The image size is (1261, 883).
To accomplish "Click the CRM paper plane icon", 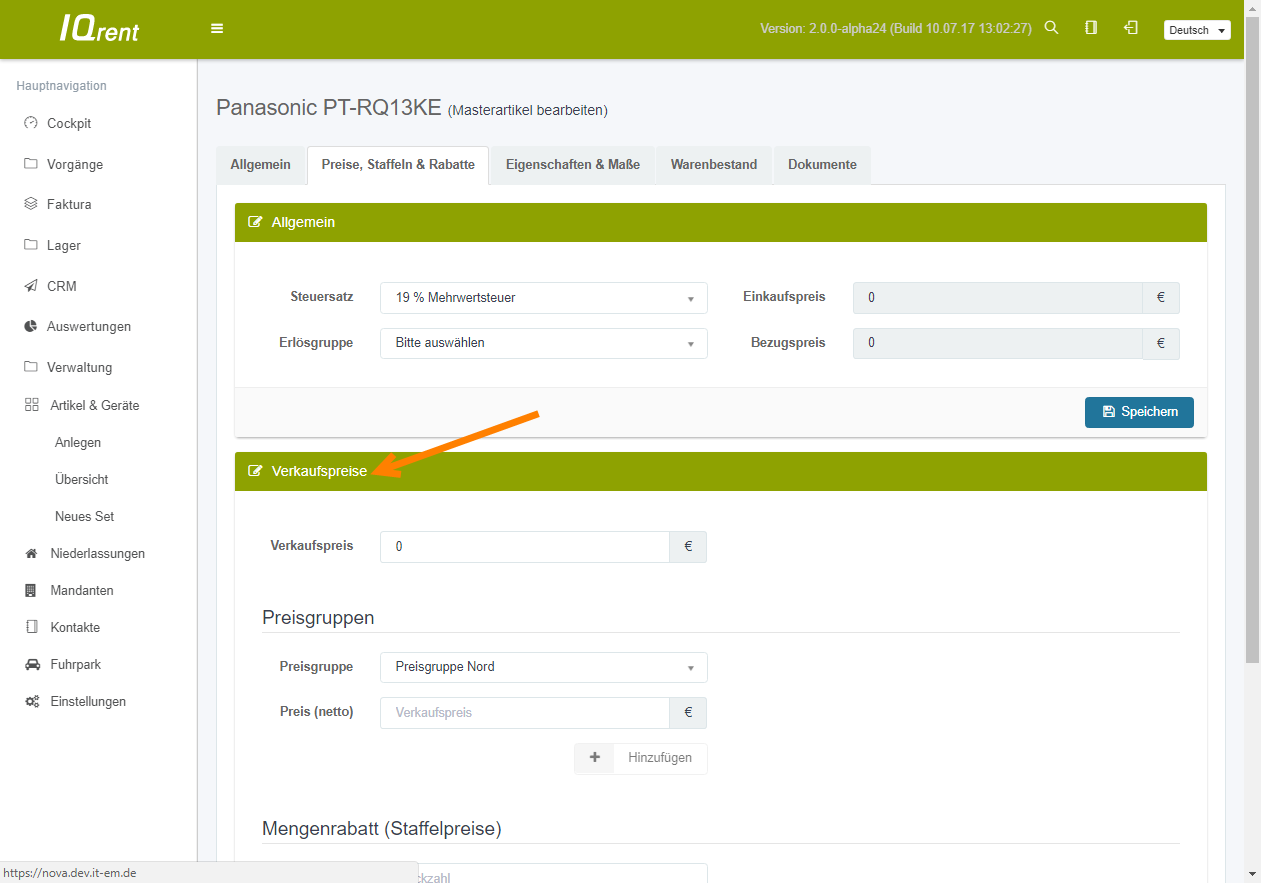I will (x=31, y=286).
